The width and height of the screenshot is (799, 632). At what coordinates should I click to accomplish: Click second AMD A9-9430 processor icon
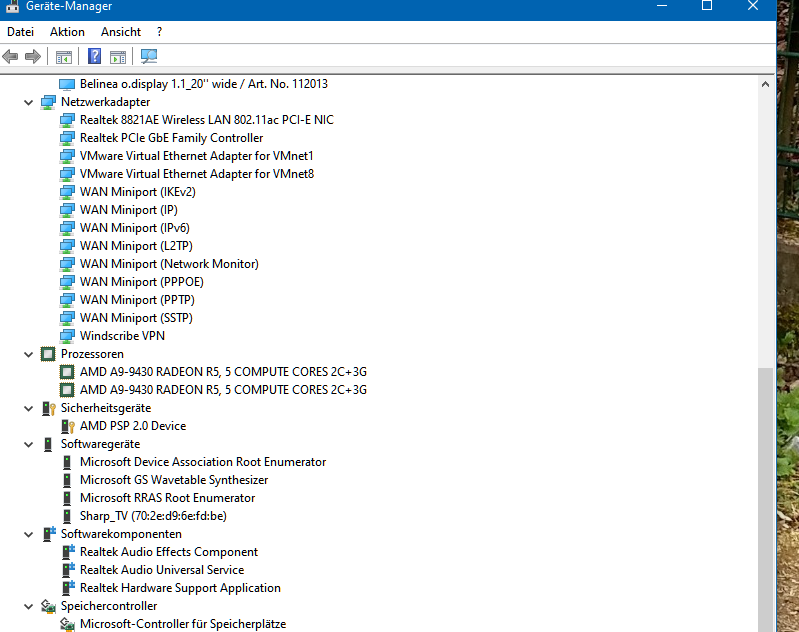point(67,389)
